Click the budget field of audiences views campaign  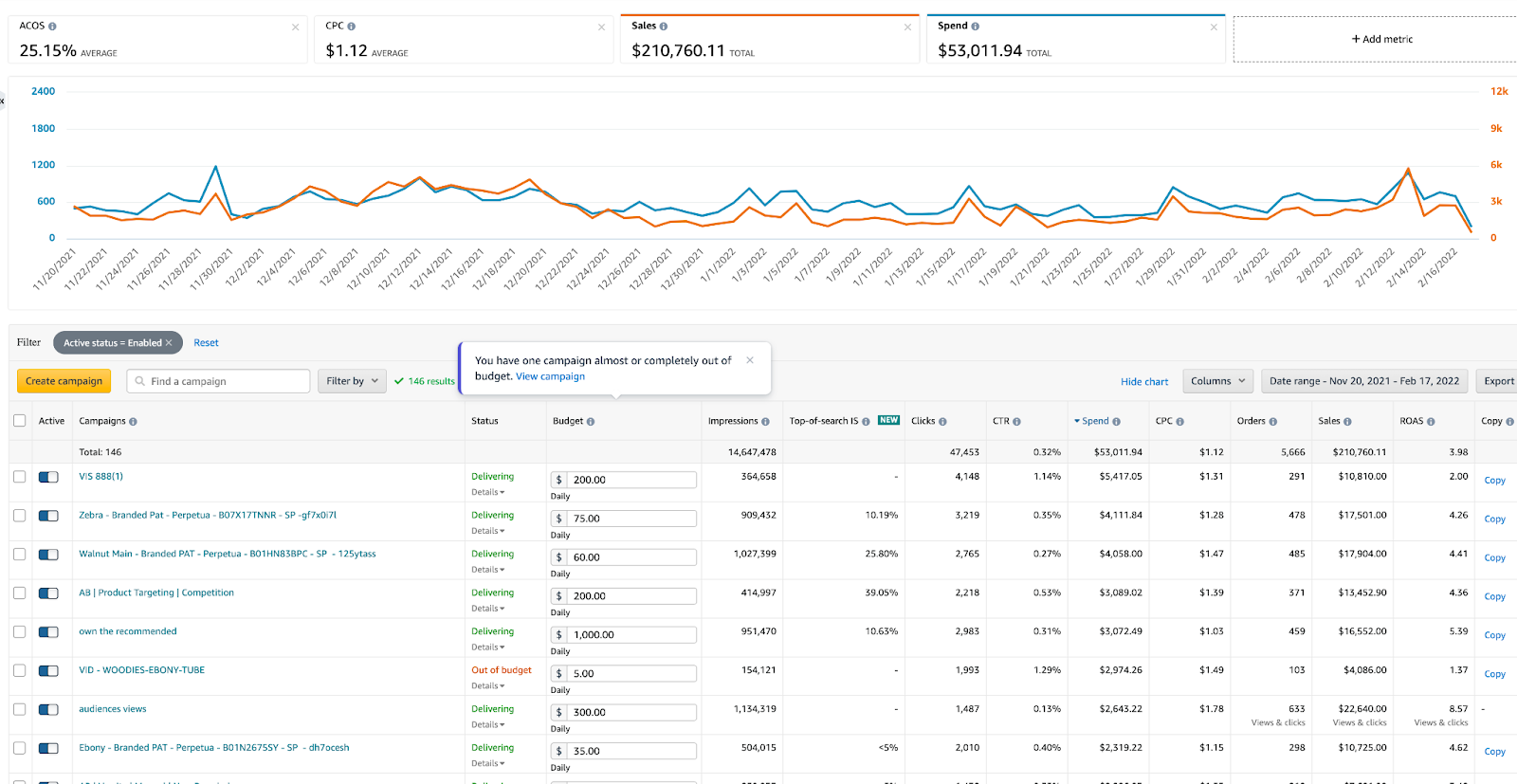click(x=624, y=712)
